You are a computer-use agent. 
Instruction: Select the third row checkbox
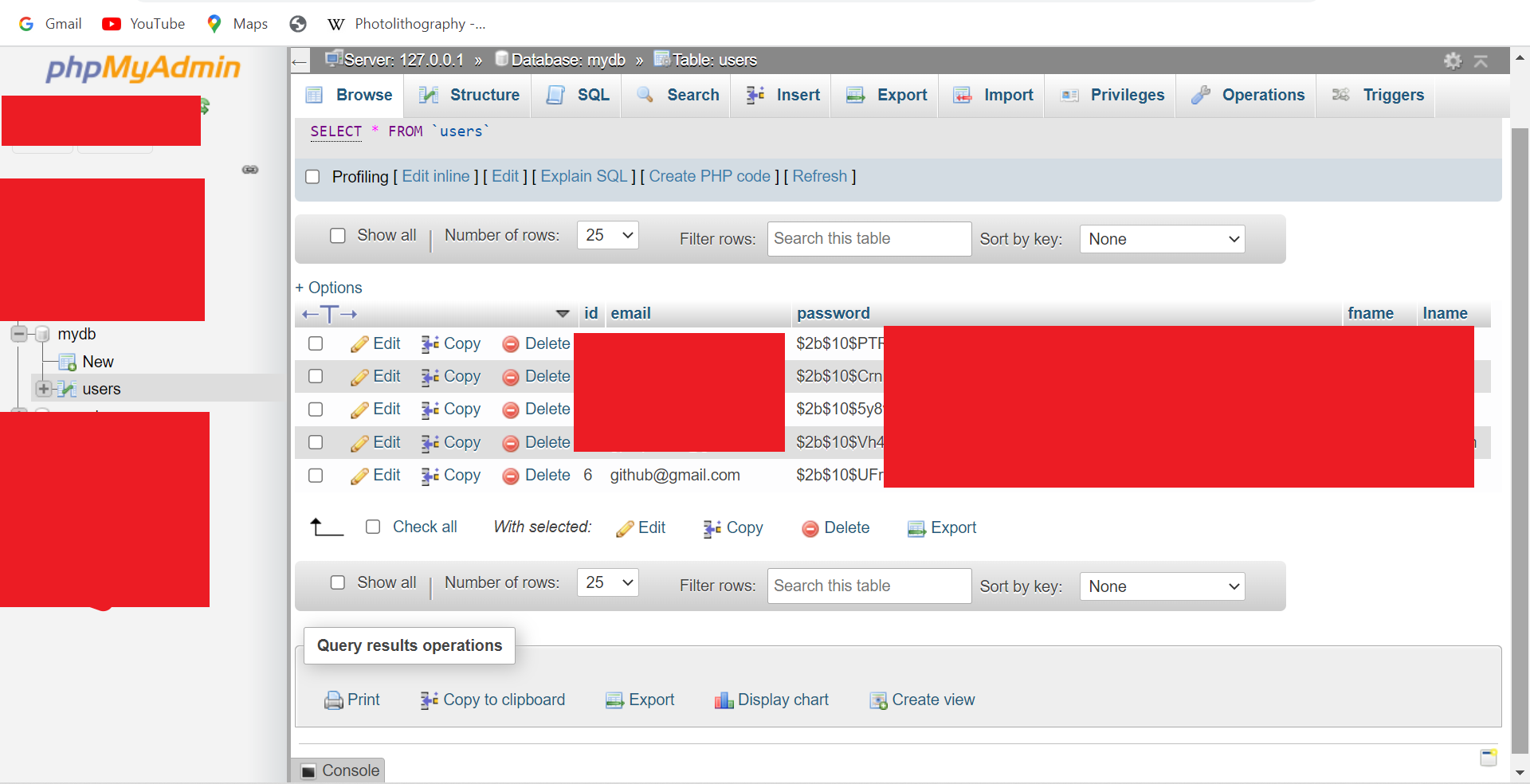tap(316, 409)
